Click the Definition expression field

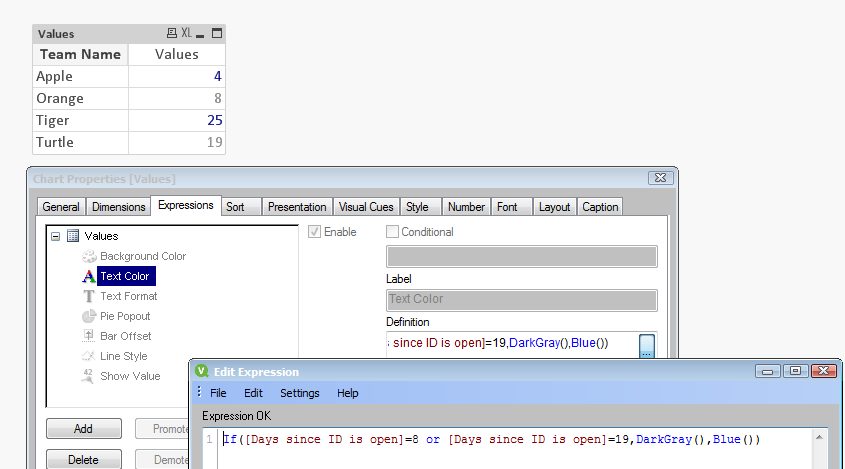[x=512, y=344]
